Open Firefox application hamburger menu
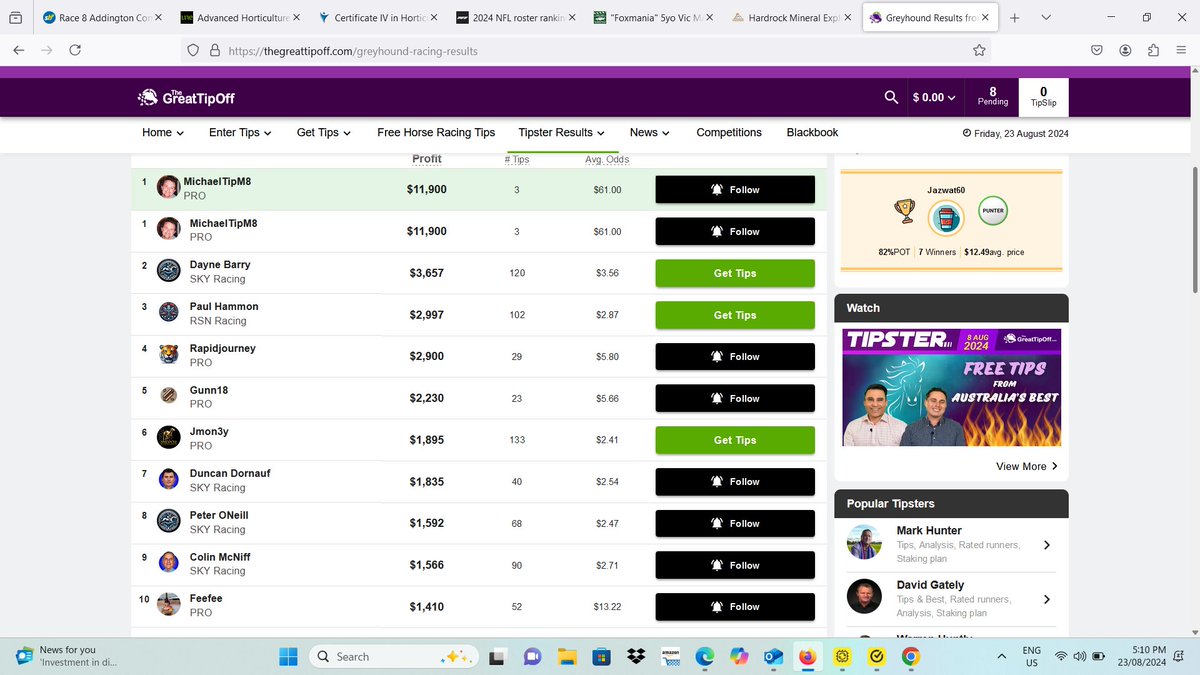Screen dimensions: 1200x675 pyautogui.click(x=1182, y=50)
